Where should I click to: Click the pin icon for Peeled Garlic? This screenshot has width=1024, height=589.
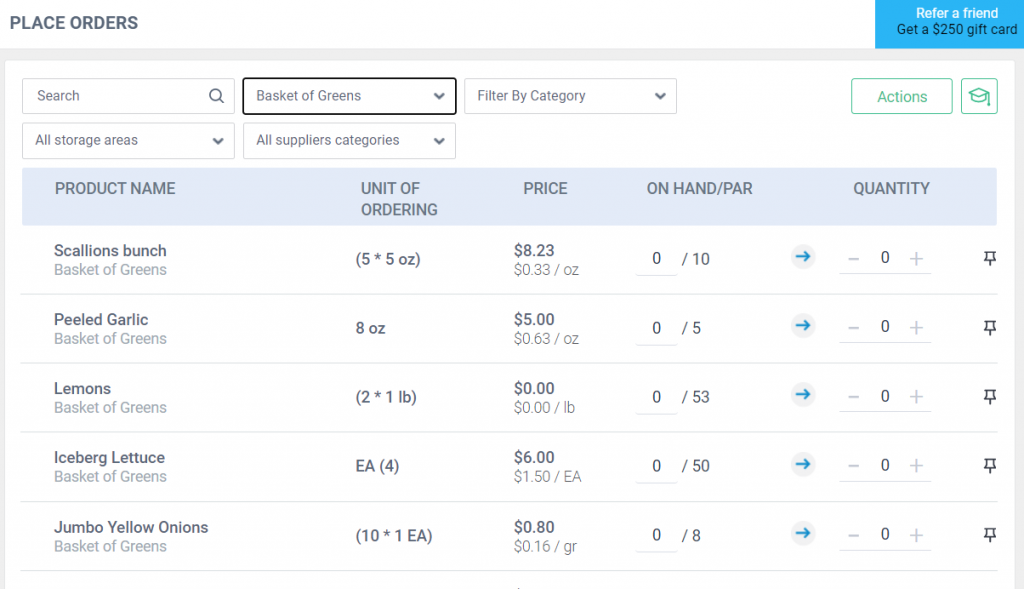coord(989,327)
